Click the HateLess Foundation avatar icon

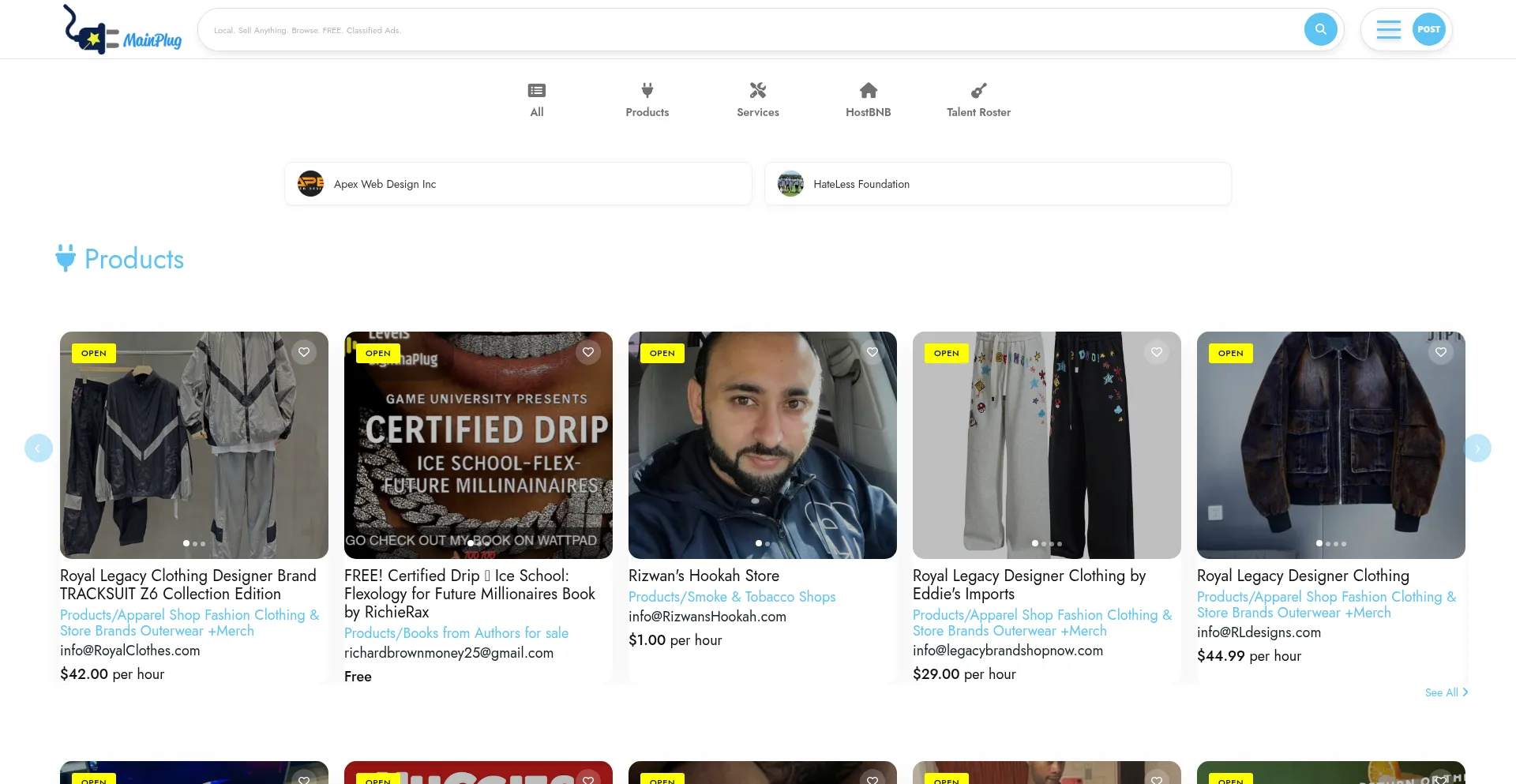coord(790,184)
